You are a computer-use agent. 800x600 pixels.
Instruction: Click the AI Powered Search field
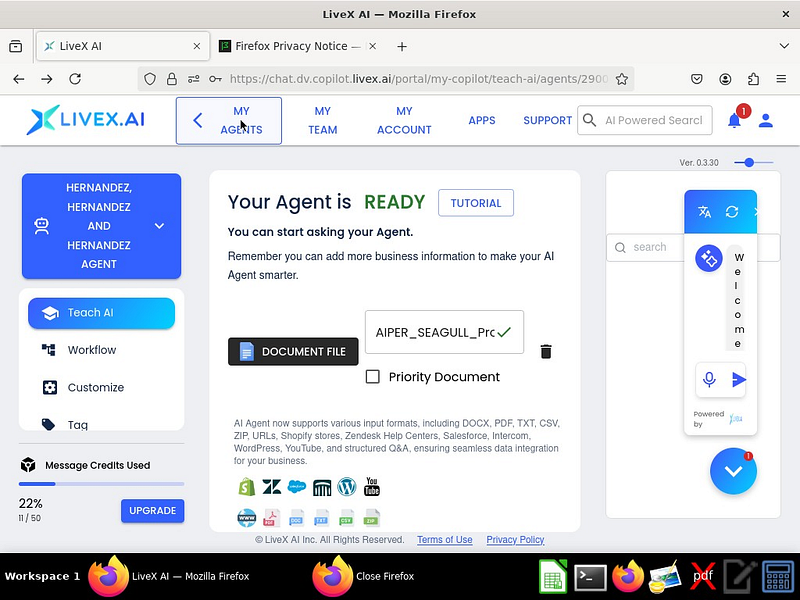(x=644, y=120)
